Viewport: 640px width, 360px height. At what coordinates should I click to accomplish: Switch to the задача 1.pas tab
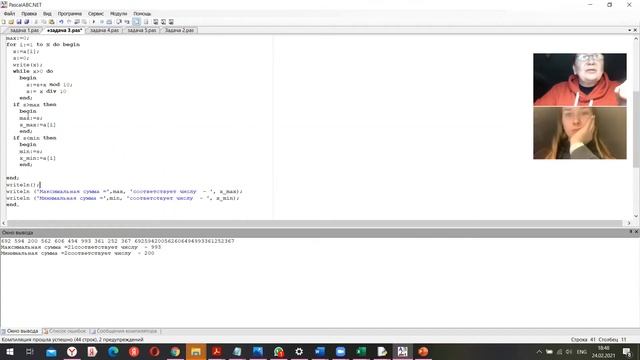pyautogui.click(x=23, y=30)
